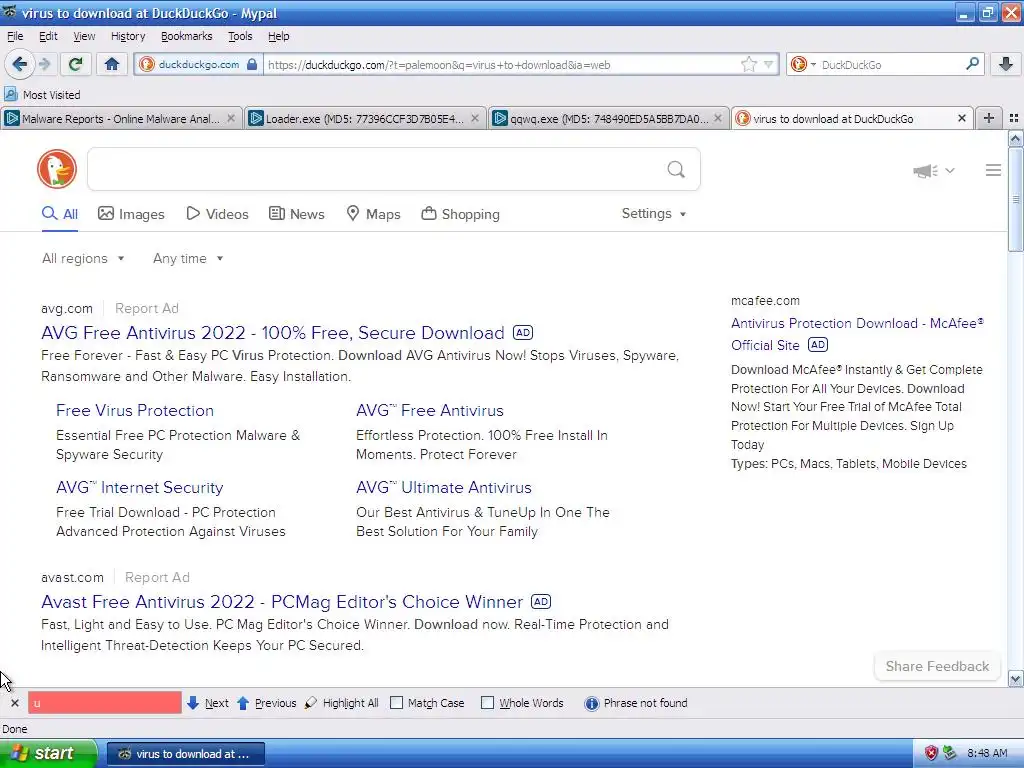
Task: Enable Match Case checkbox
Action: pos(396,703)
